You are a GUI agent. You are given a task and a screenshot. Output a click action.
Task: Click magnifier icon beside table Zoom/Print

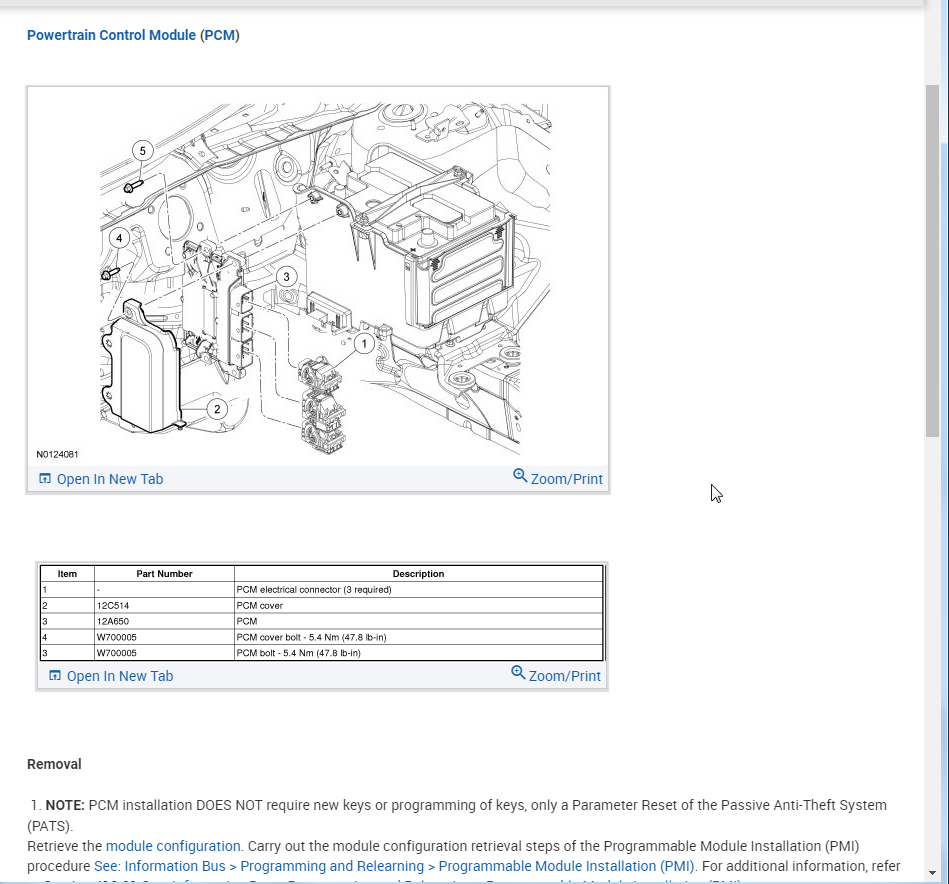(518, 673)
